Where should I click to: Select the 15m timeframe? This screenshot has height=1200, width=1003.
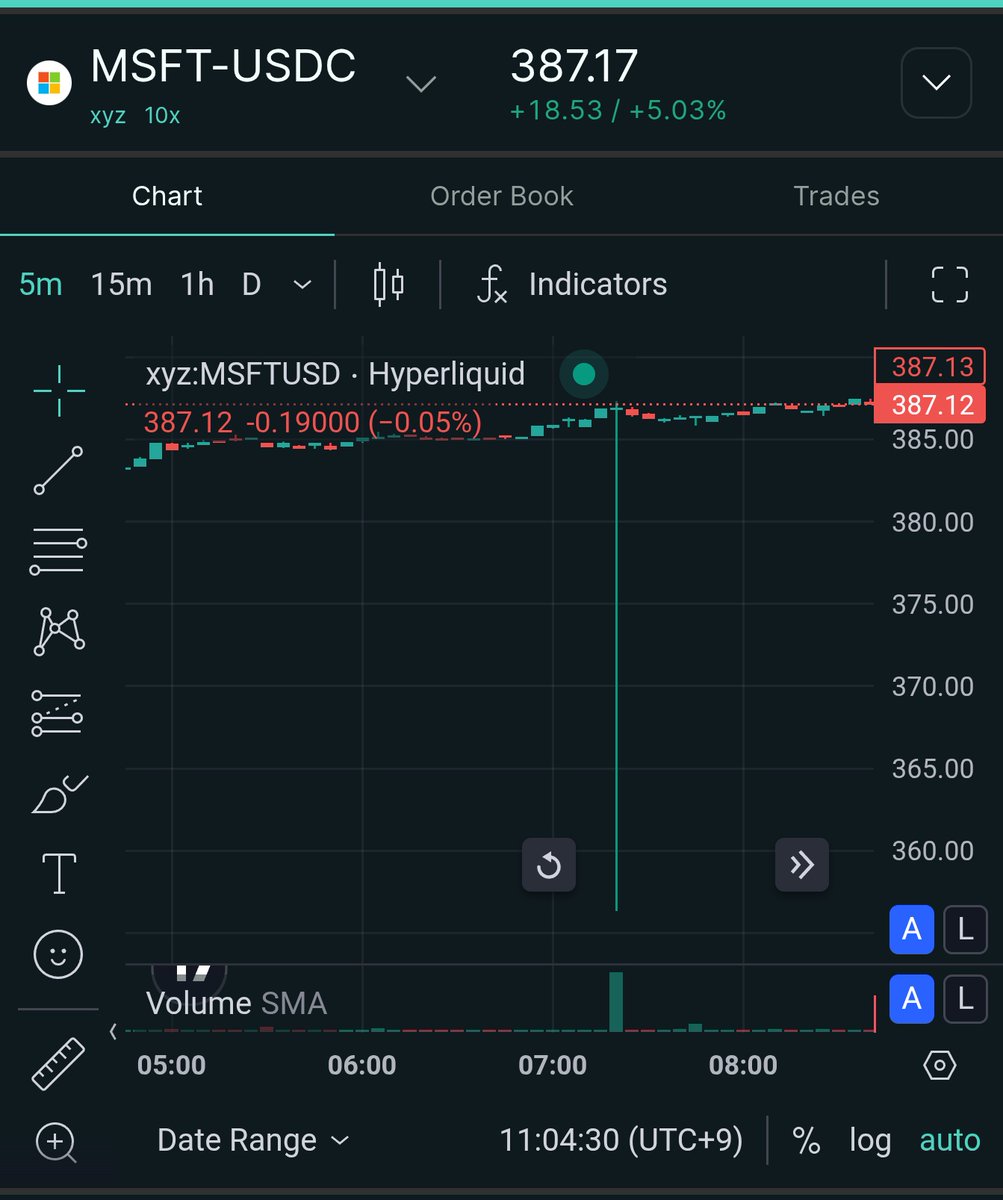[122, 285]
